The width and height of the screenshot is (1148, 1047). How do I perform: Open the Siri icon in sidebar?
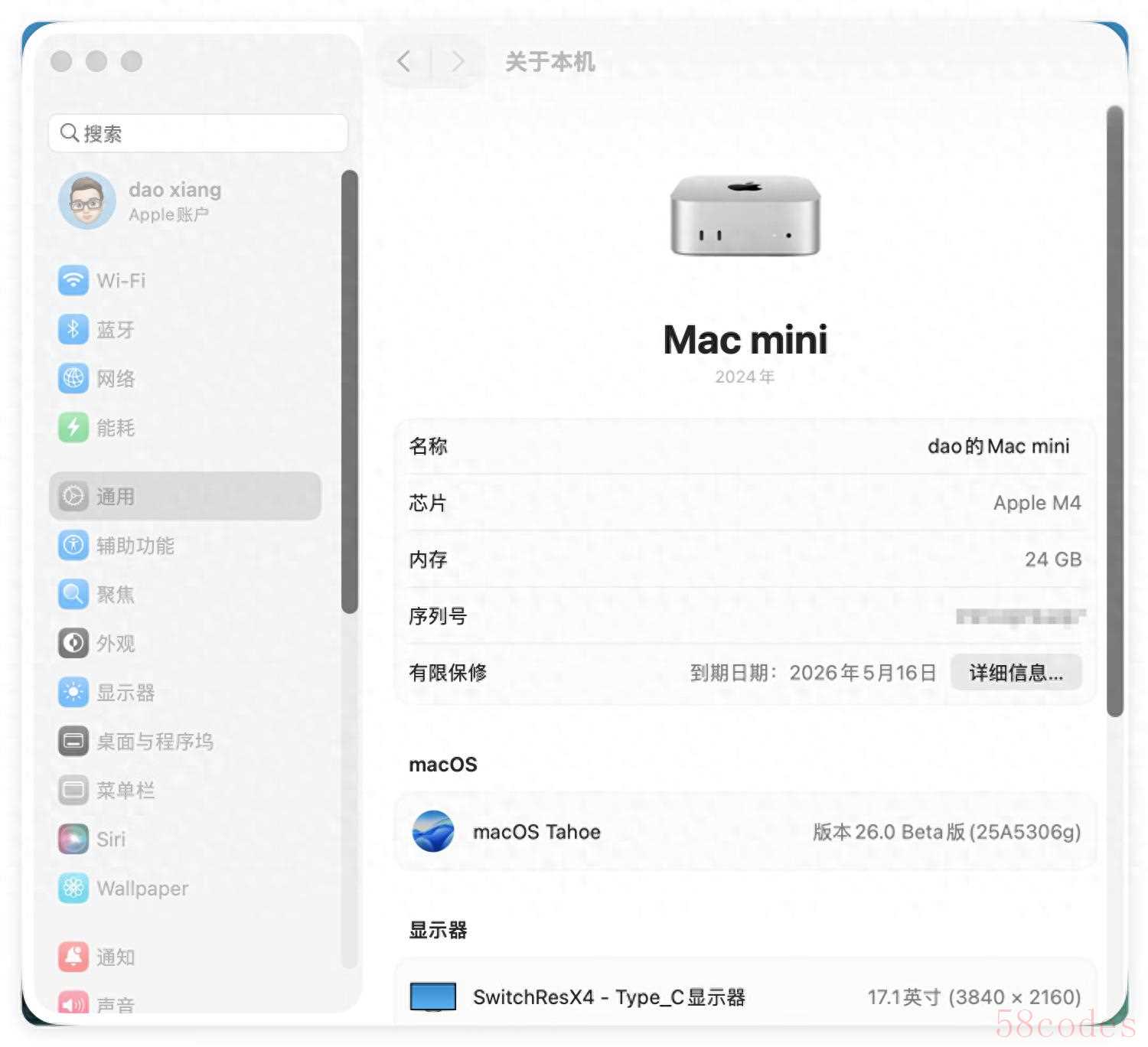(73, 839)
